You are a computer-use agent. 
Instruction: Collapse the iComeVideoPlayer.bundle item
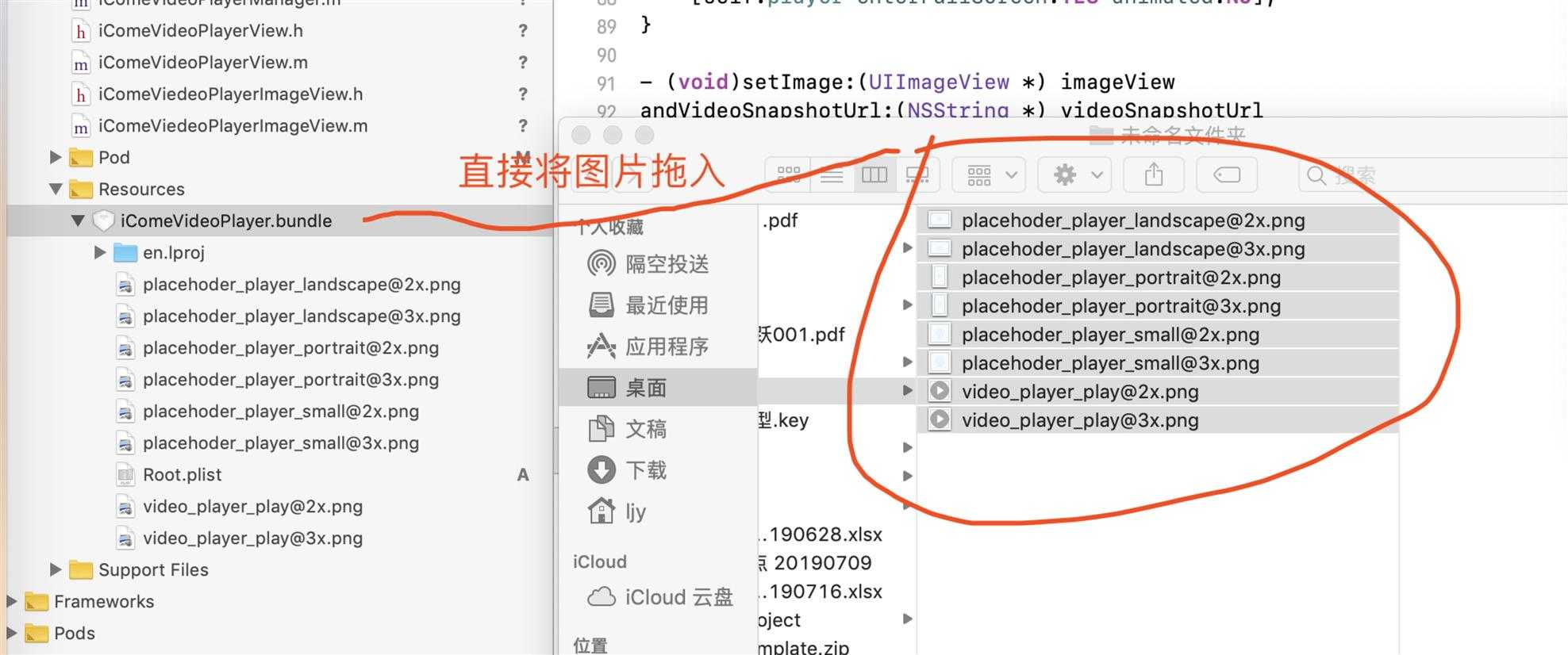point(78,220)
